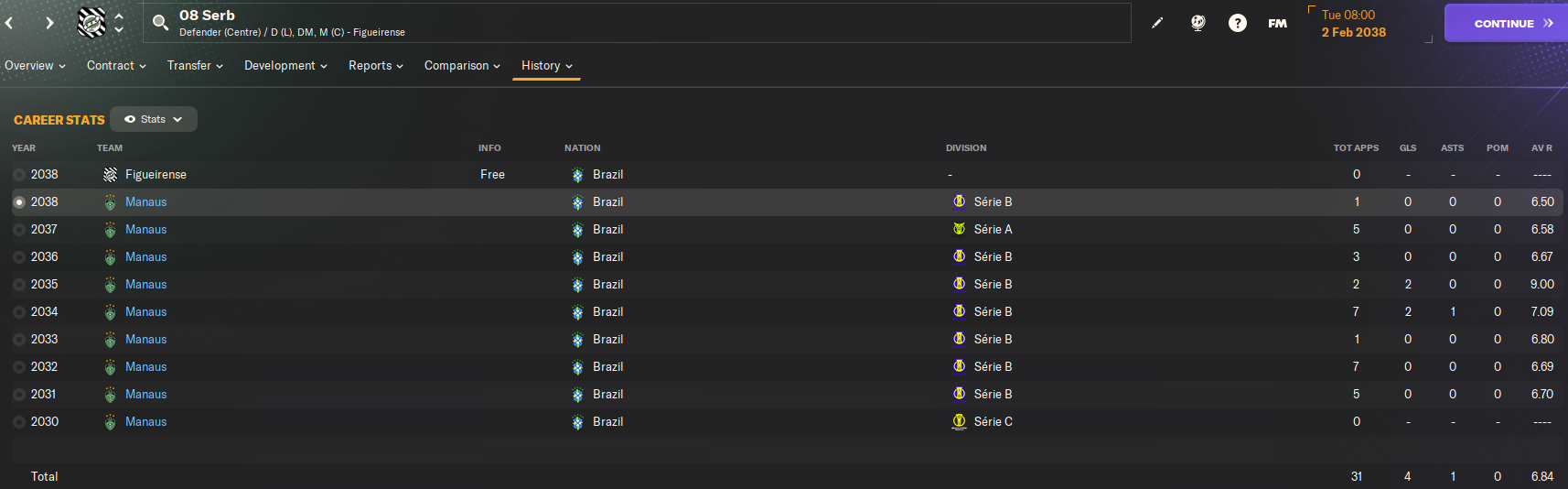This screenshot has height=489, width=1568.
Task: Click the Tue 2 Feb 2038 date
Action: pyautogui.click(x=1353, y=24)
